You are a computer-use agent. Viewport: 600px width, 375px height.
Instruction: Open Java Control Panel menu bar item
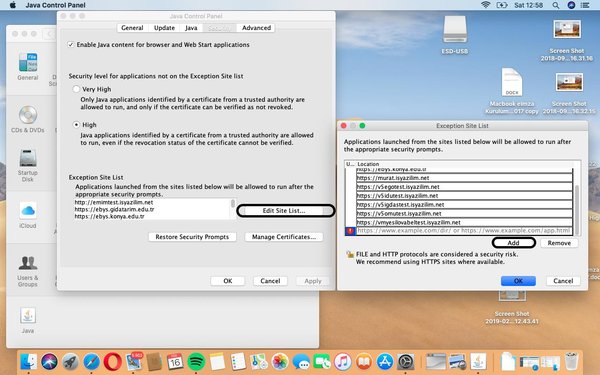point(55,5)
